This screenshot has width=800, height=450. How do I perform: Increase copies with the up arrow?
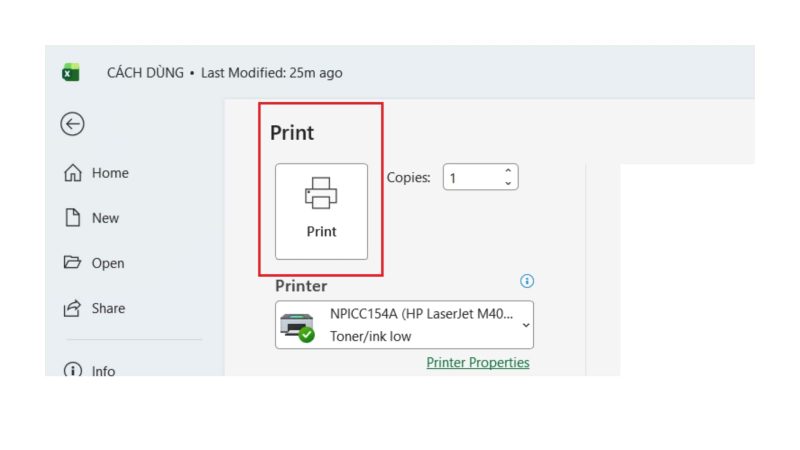[508, 171]
